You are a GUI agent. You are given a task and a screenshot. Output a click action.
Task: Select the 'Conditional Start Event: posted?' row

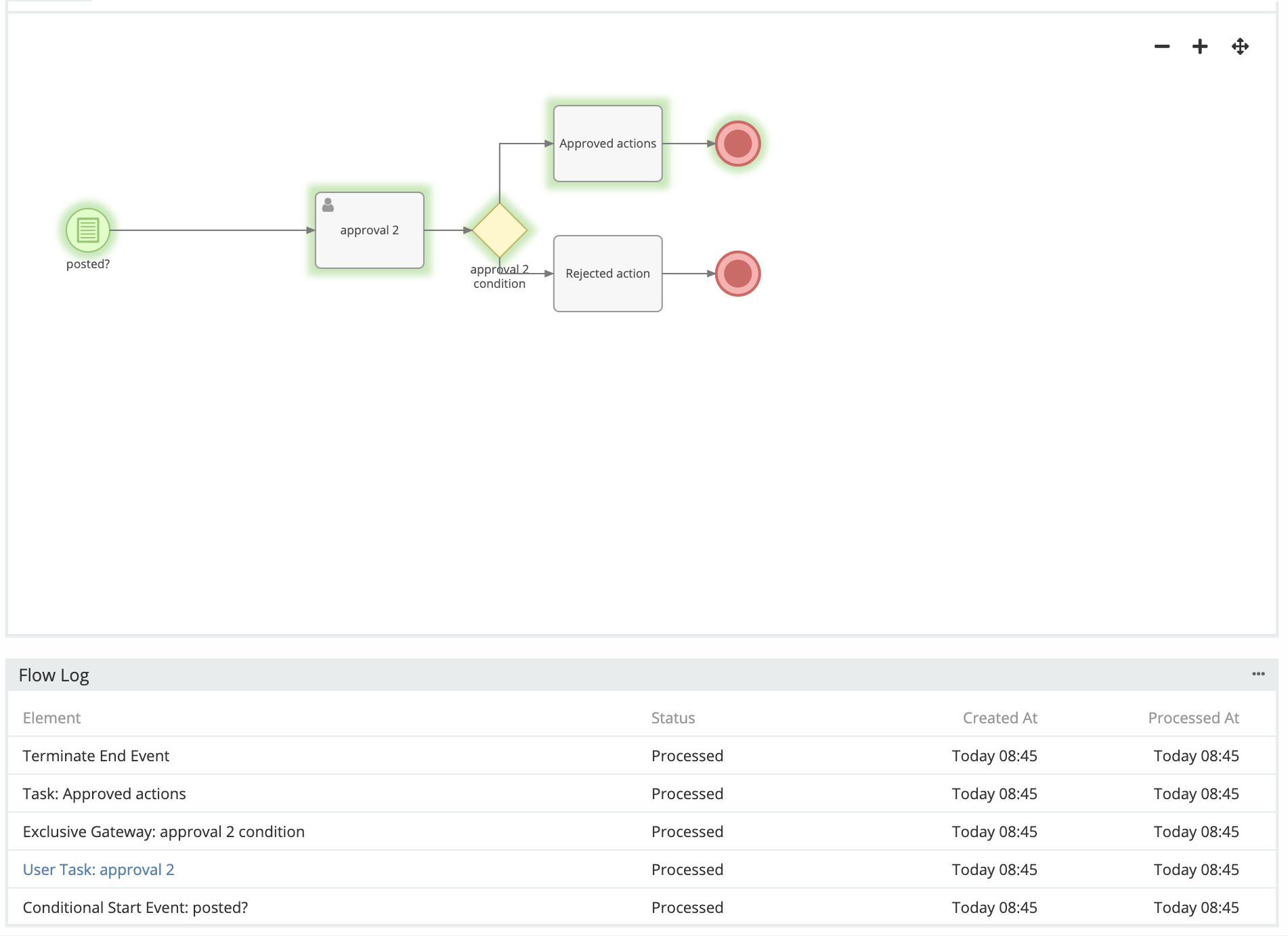pyautogui.click(x=135, y=908)
